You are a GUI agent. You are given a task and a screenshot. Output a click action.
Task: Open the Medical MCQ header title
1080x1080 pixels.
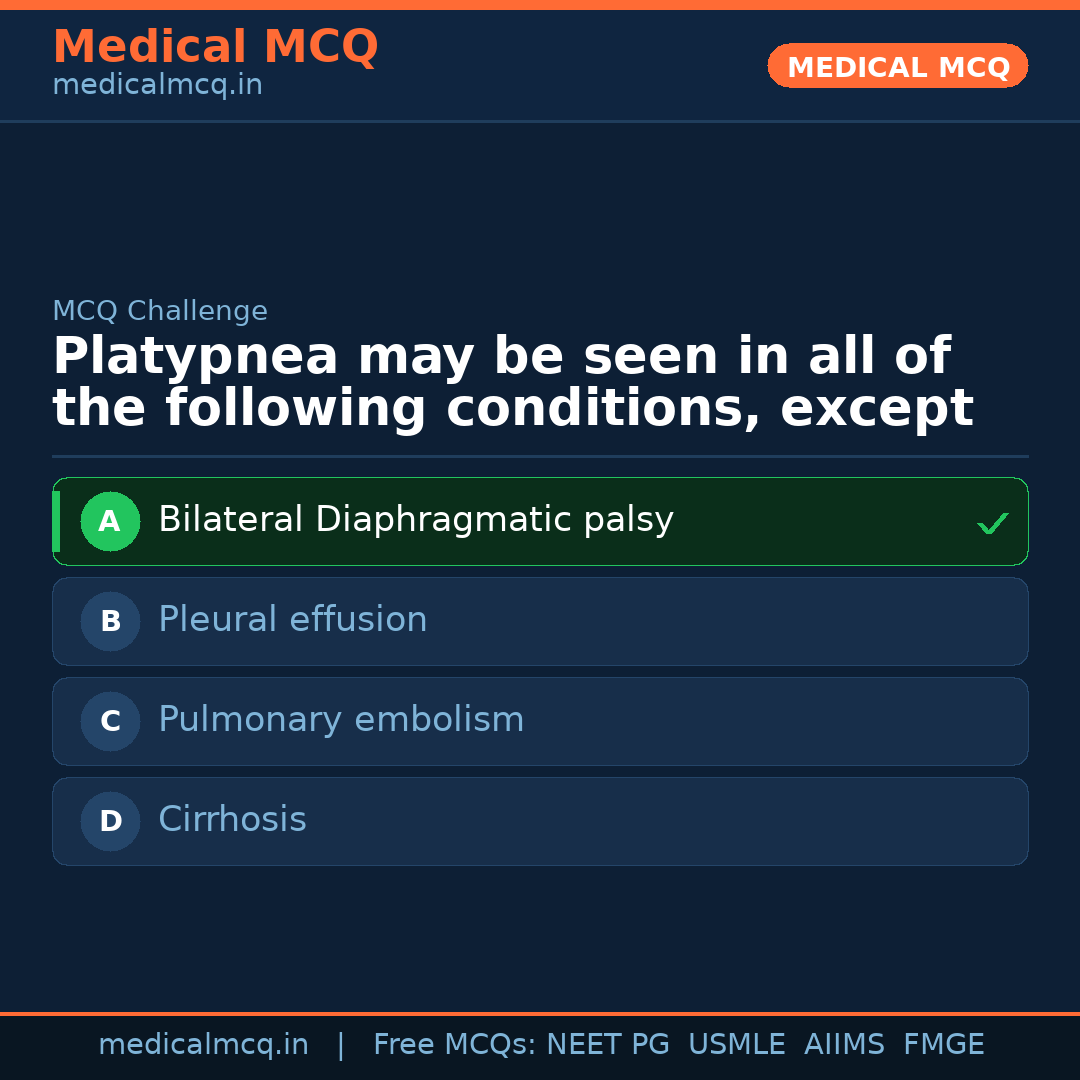(215, 47)
